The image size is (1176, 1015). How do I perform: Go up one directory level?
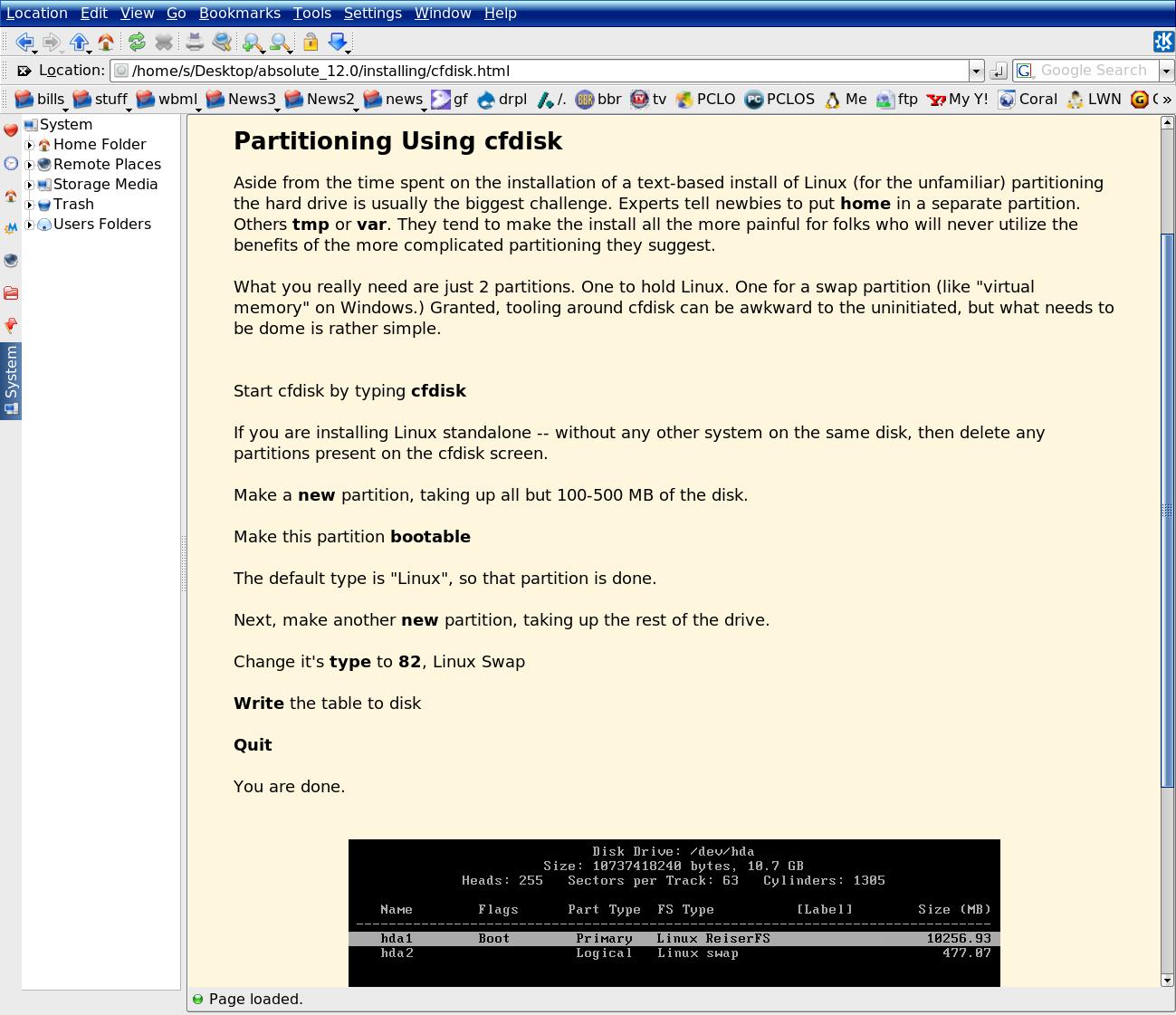coord(79,42)
